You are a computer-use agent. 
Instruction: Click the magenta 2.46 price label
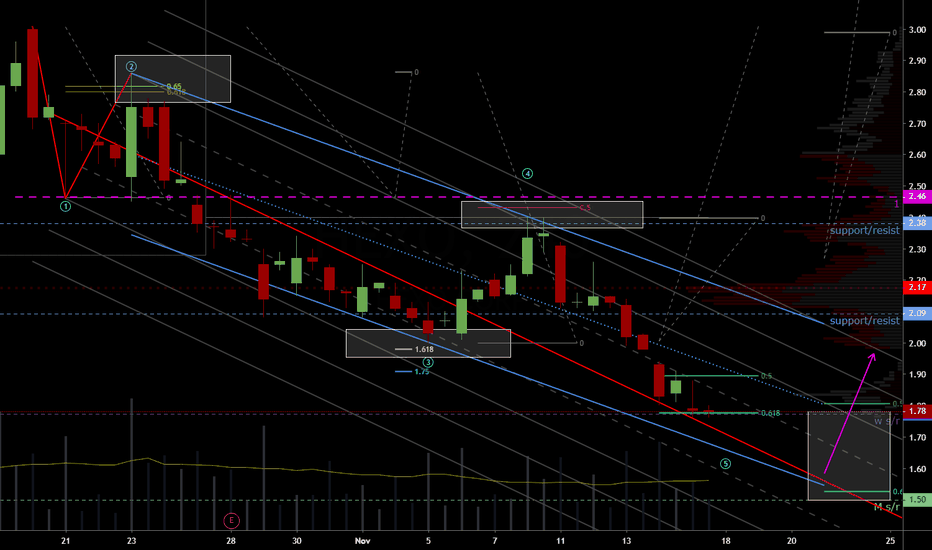917,196
